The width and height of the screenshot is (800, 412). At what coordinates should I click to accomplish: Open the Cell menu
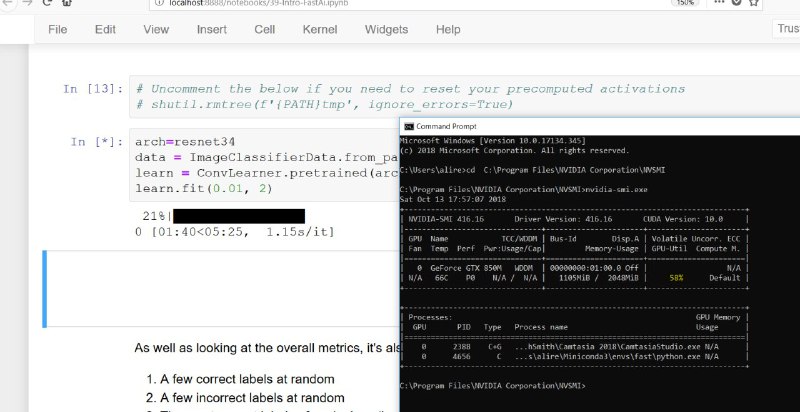[x=265, y=30]
